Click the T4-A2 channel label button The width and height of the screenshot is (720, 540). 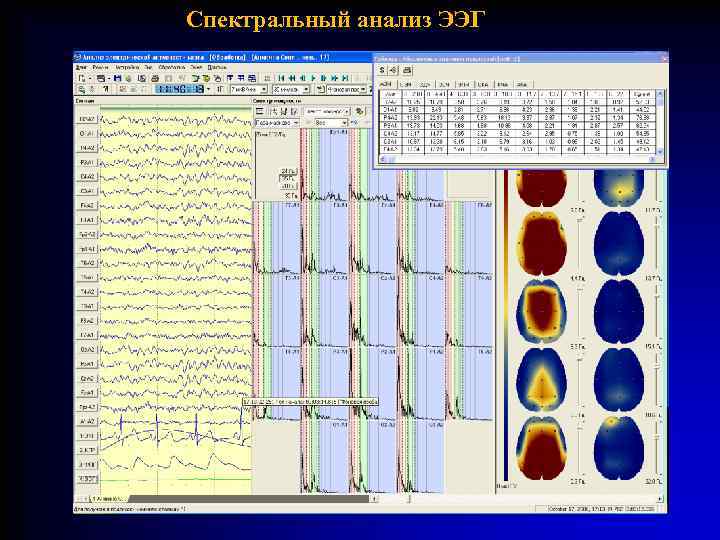click(x=87, y=292)
